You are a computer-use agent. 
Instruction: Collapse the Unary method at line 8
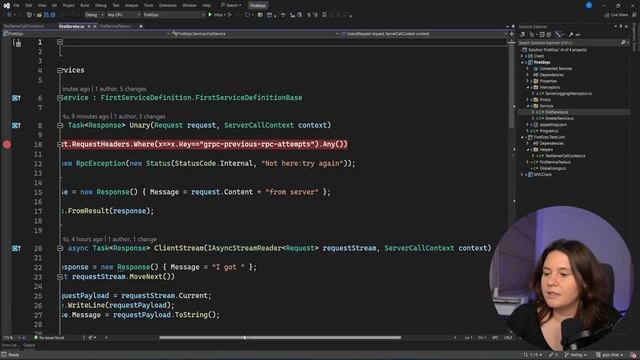pos(60,125)
